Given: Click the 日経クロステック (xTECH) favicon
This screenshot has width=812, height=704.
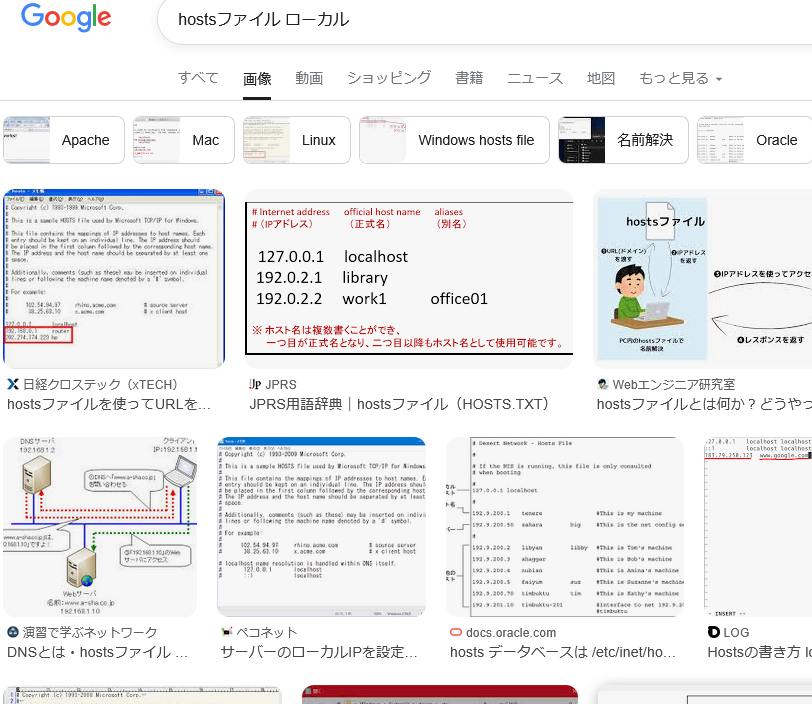Looking at the screenshot, I should click(x=13, y=384).
